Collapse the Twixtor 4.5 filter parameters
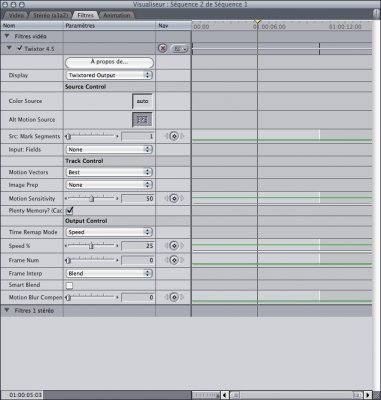 [9, 48]
